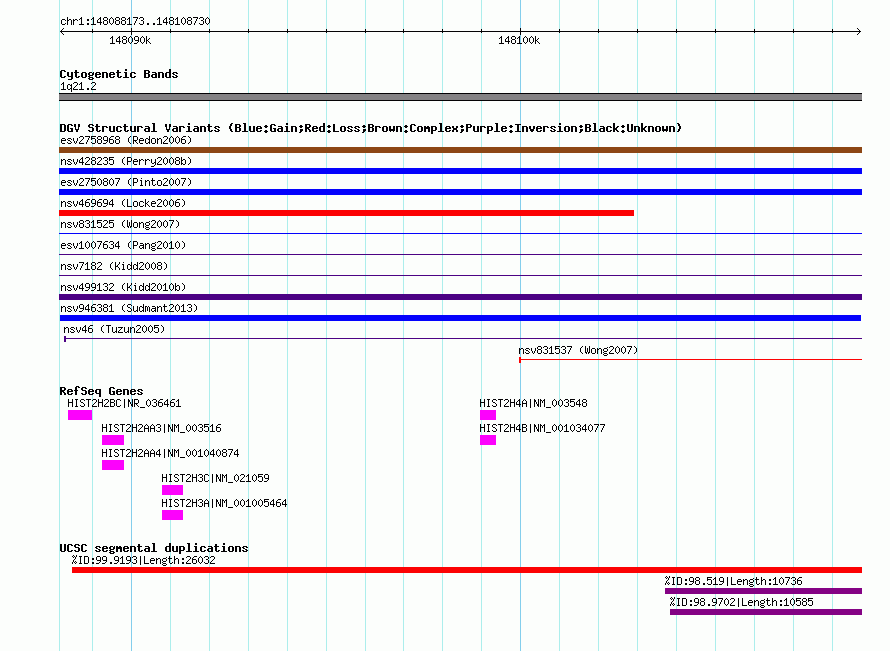Click the red nsv831537 Wong2007 variant line

690,359
